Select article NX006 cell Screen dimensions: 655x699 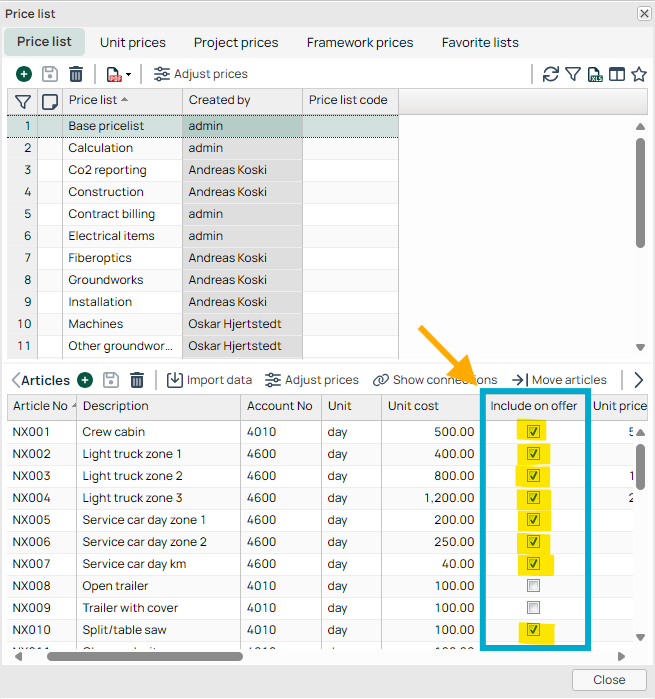(42, 542)
